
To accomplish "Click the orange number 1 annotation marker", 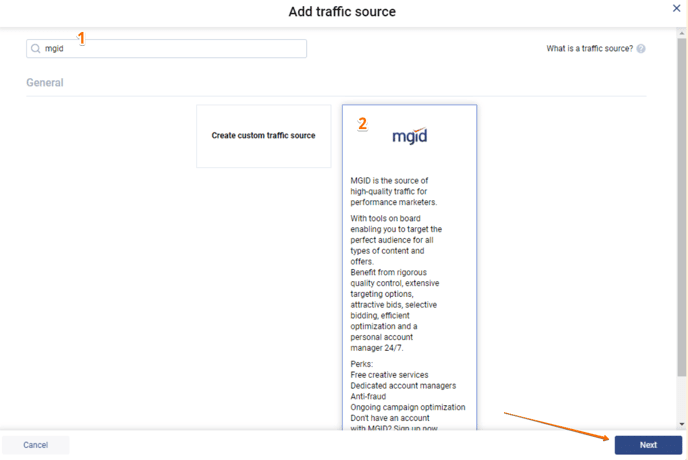I will (x=81, y=38).
